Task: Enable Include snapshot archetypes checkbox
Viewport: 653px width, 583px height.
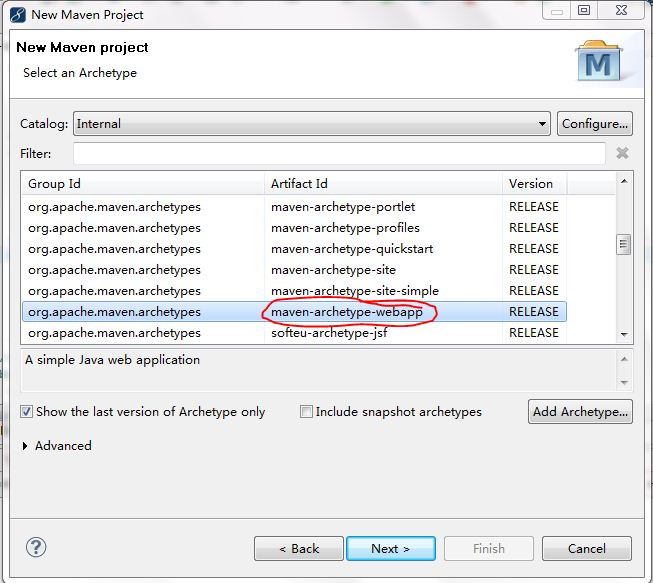Action: [307, 411]
